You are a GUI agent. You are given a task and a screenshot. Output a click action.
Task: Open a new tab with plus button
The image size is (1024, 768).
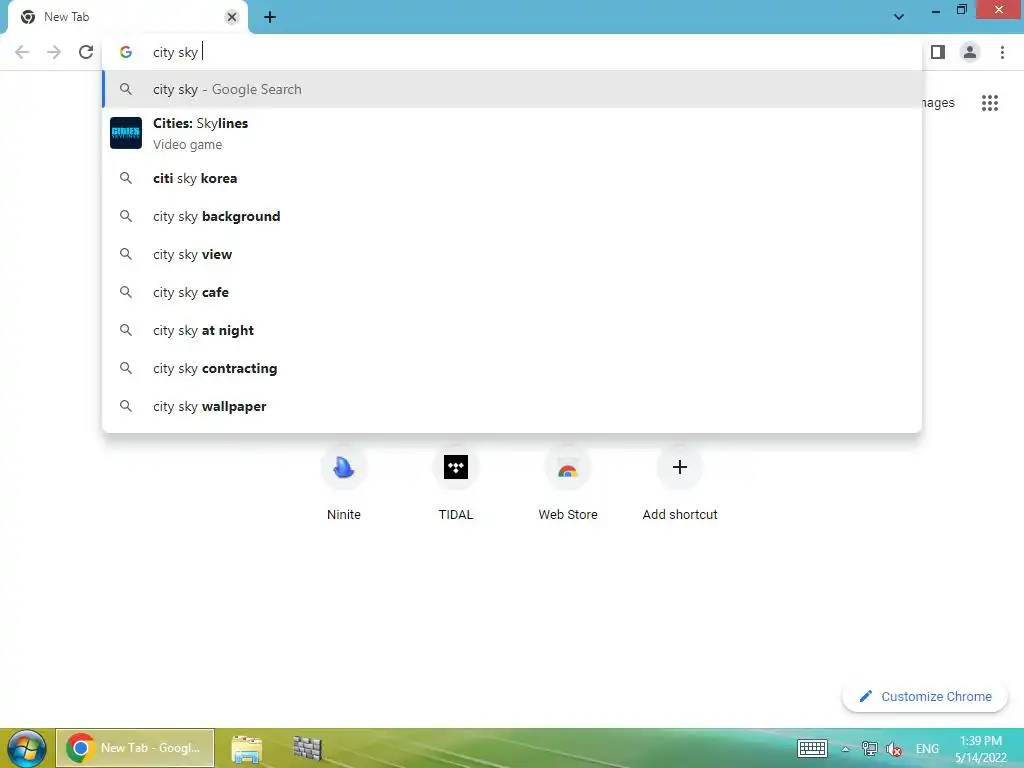point(270,17)
